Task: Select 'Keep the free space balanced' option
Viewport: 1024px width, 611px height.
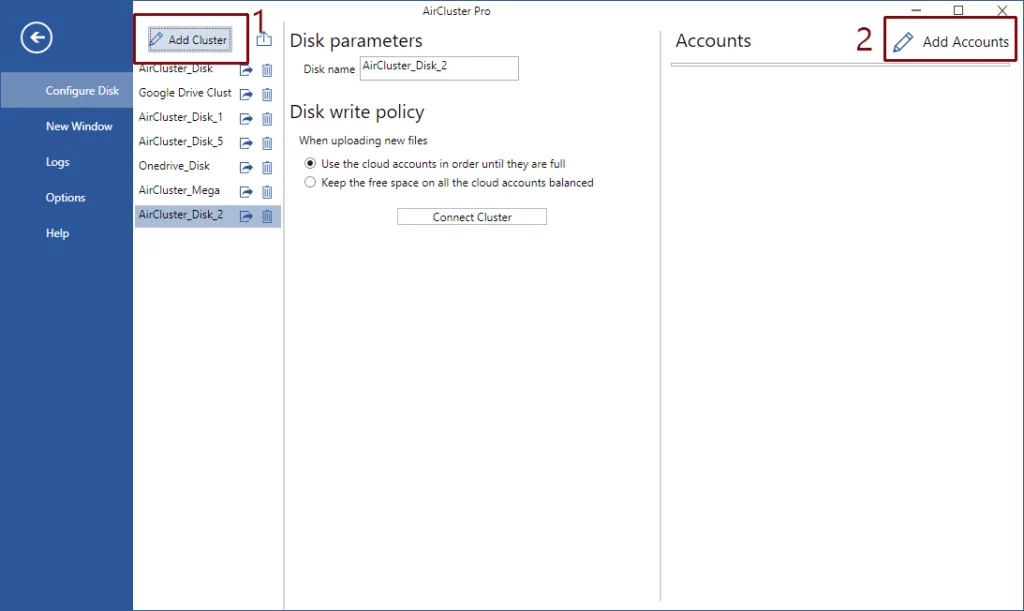Action: (x=310, y=183)
